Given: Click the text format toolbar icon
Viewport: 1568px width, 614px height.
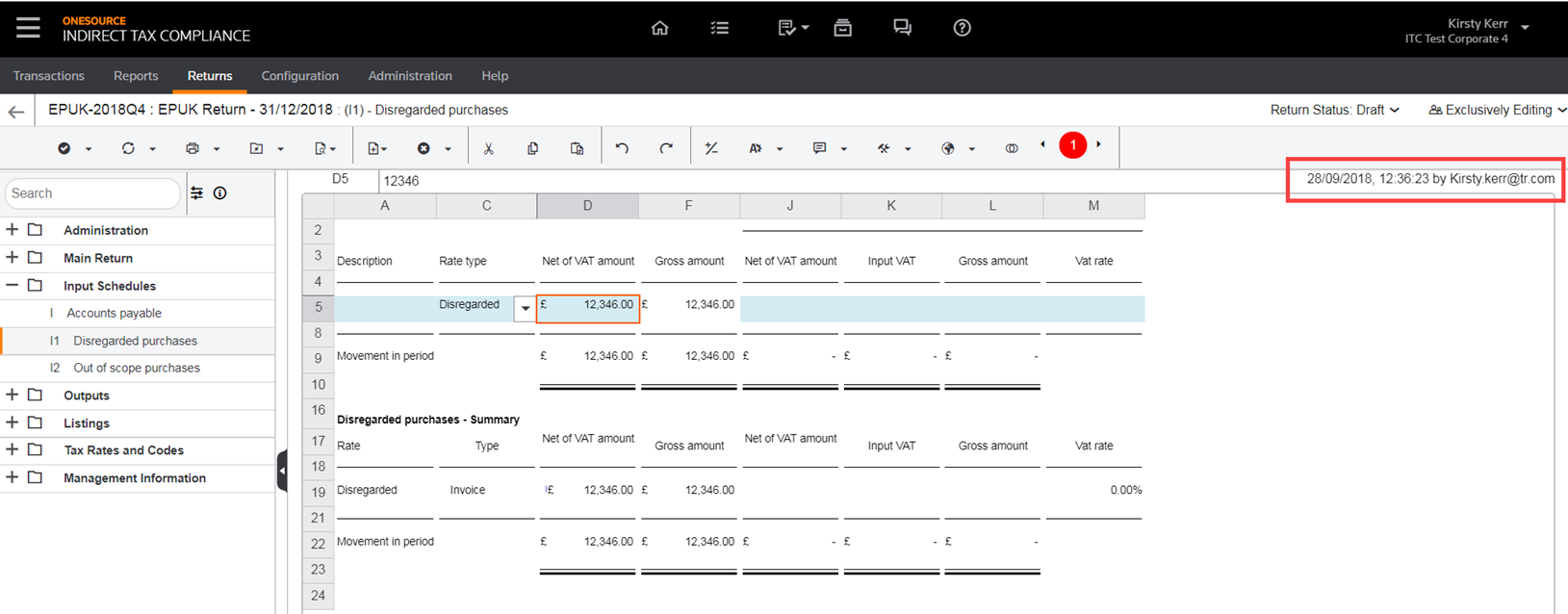Looking at the screenshot, I should pos(756,148).
